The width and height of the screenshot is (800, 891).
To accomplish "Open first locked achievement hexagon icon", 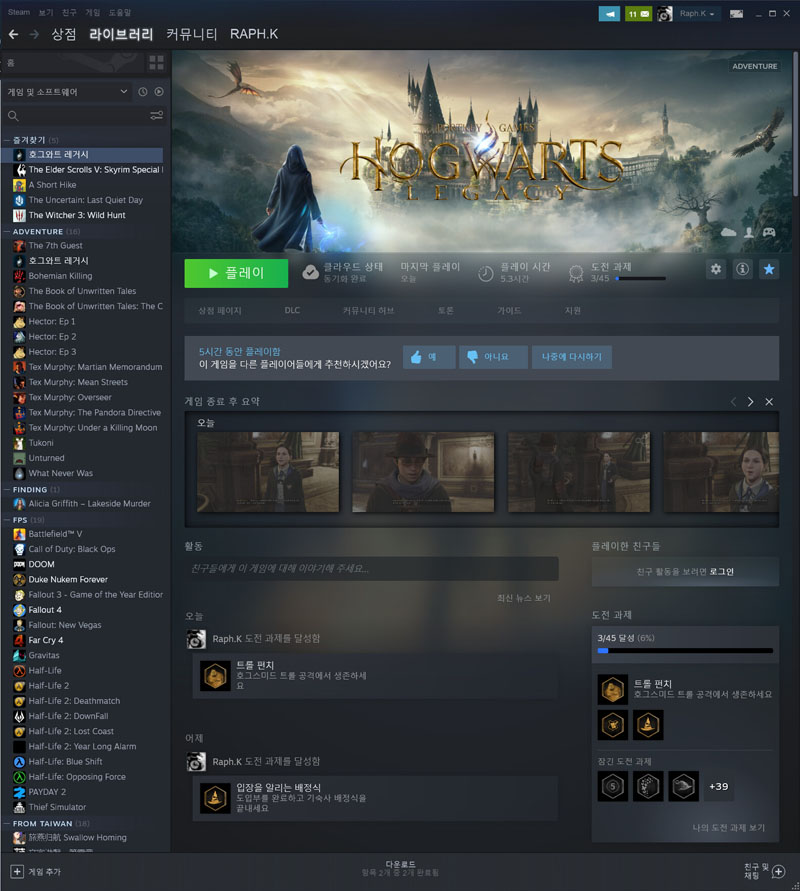I will [x=612, y=786].
